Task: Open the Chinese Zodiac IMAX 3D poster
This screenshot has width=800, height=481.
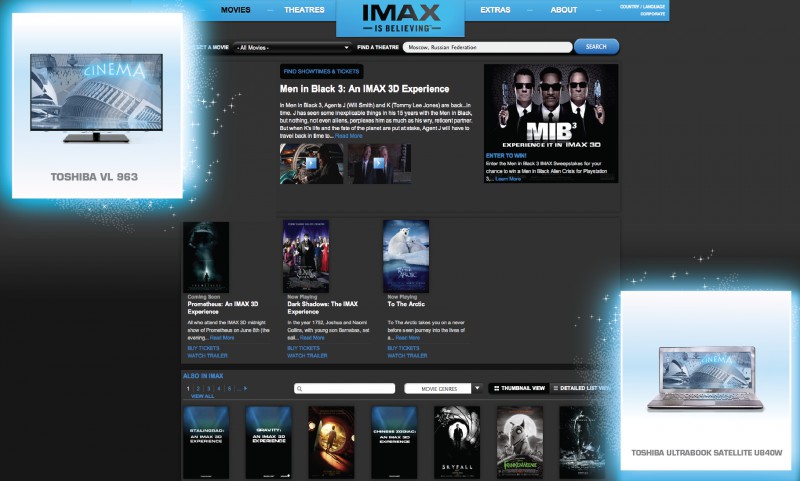Action: tap(394, 442)
